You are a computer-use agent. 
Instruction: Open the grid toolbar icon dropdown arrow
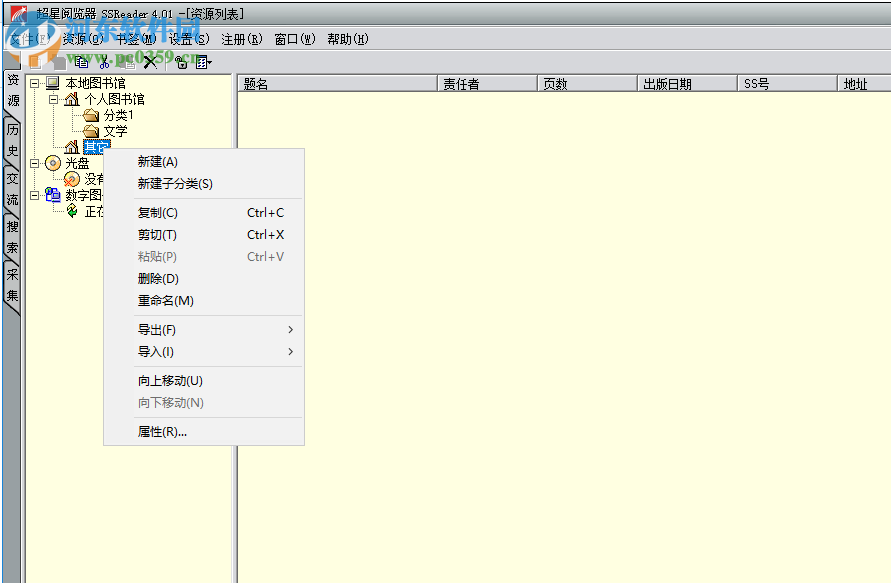click(209, 62)
